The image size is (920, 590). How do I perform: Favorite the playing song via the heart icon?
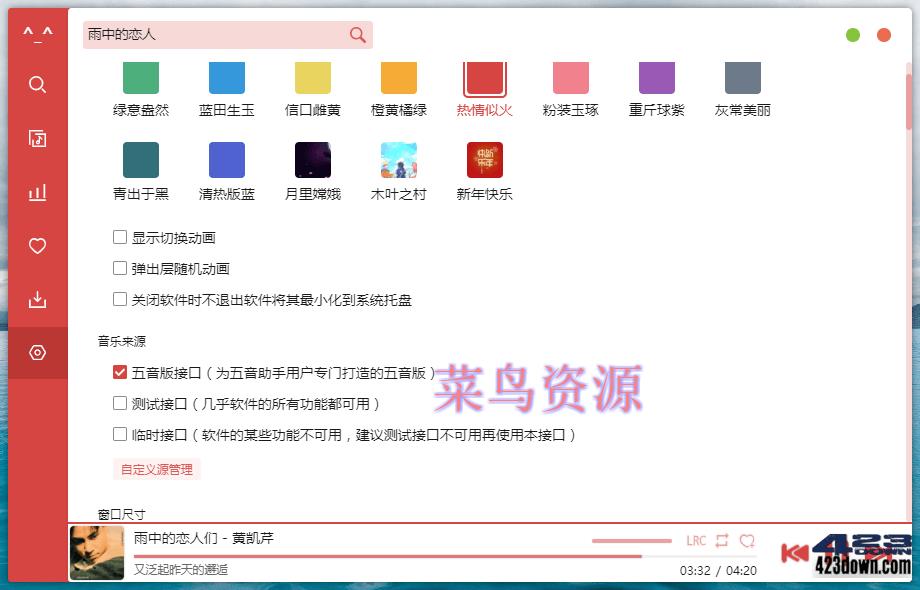[747, 540]
